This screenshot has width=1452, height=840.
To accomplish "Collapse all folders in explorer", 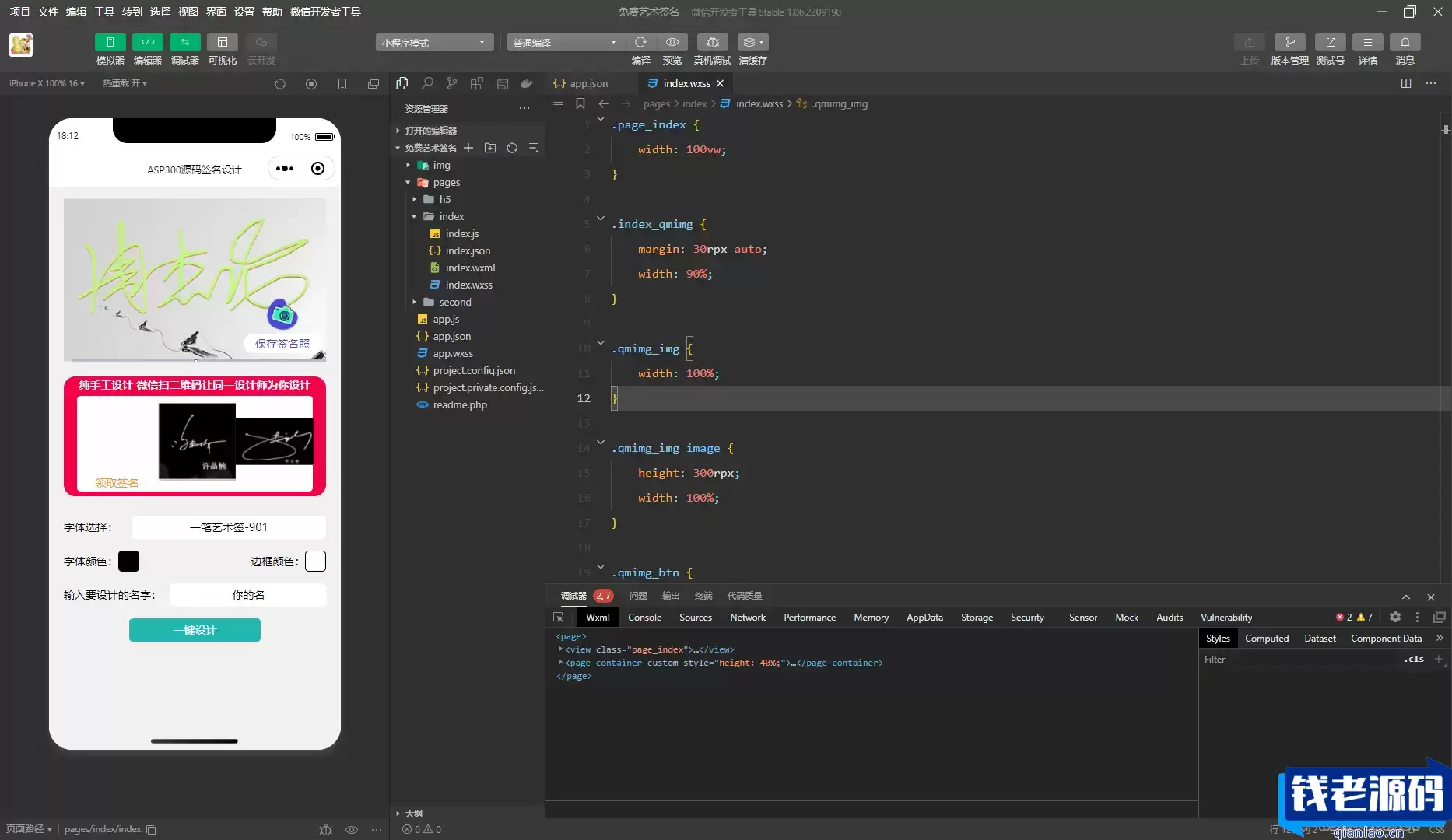I will tap(534, 148).
